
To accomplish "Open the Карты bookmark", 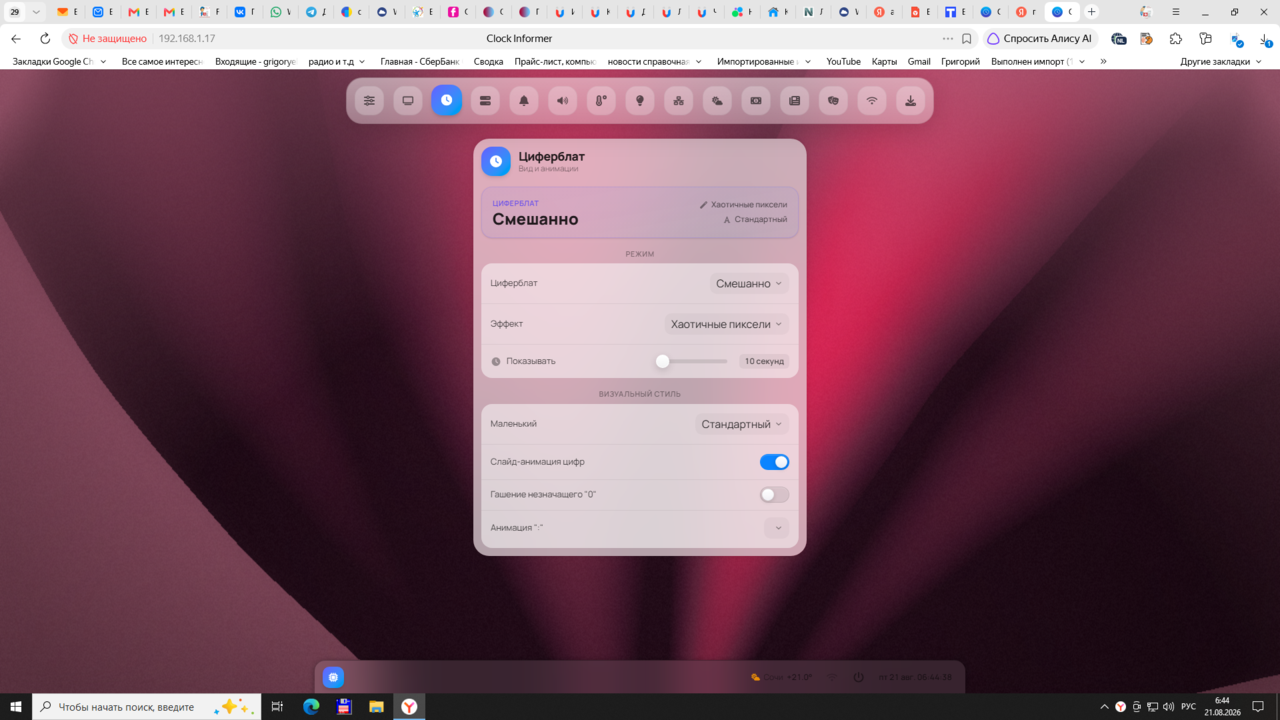I will tap(884, 61).
